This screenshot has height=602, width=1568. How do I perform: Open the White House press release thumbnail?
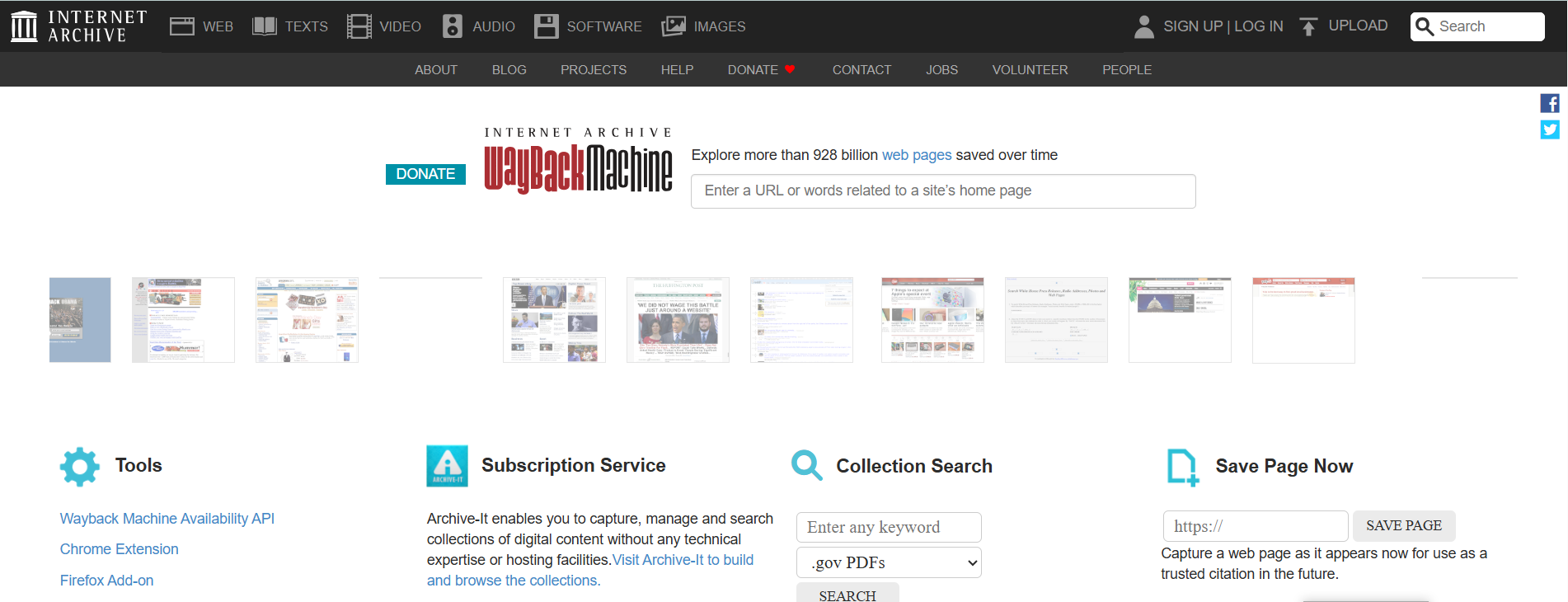click(x=1056, y=320)
